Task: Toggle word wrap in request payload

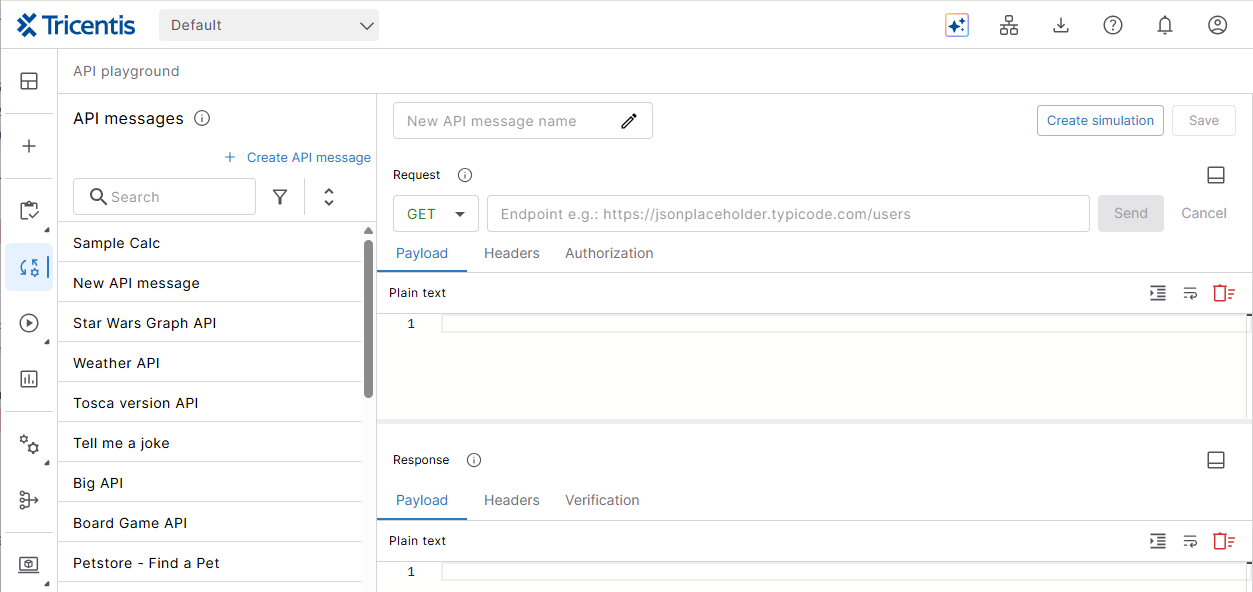Action: coord(1190,293)
